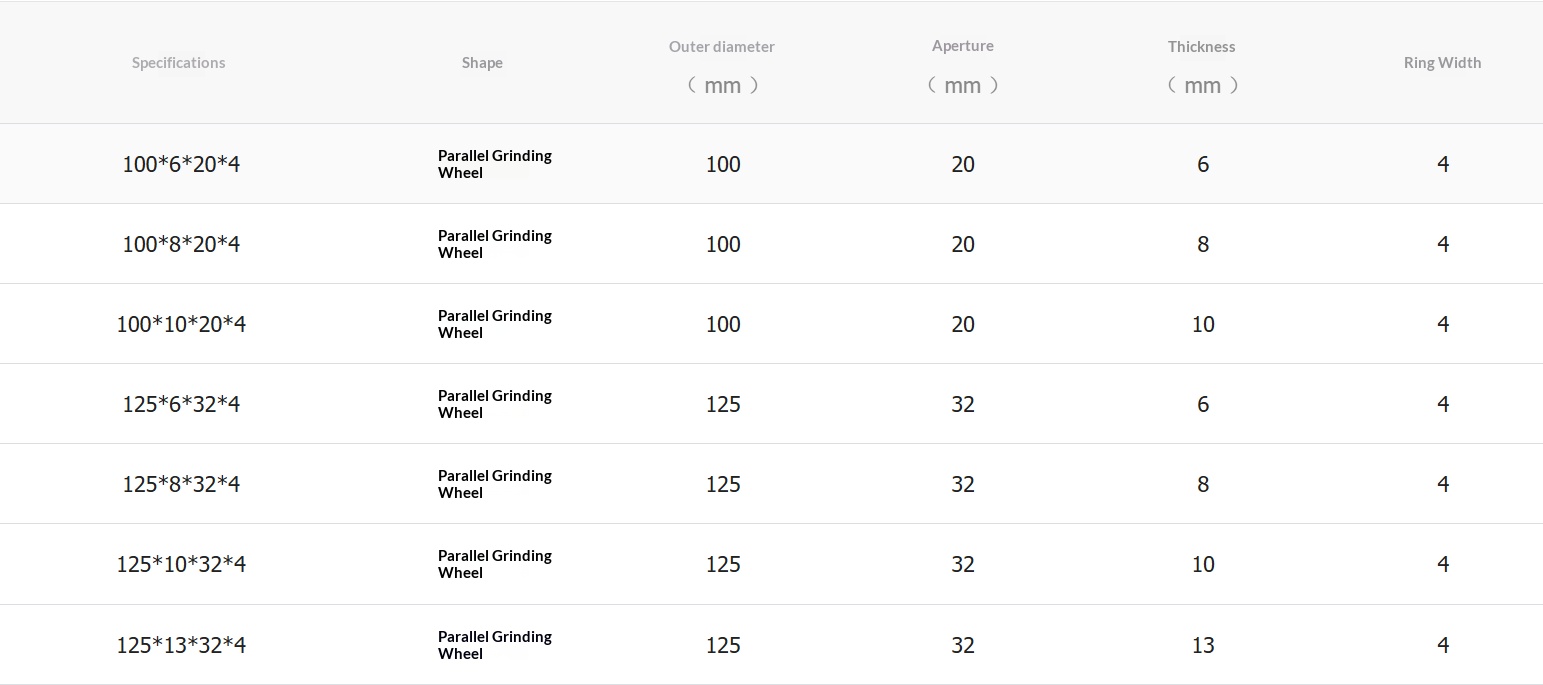Click the Shape column header
Image resolution: width=1543 pixels, height=685 pixels.
pyautogui.click(x=482, y=63)
